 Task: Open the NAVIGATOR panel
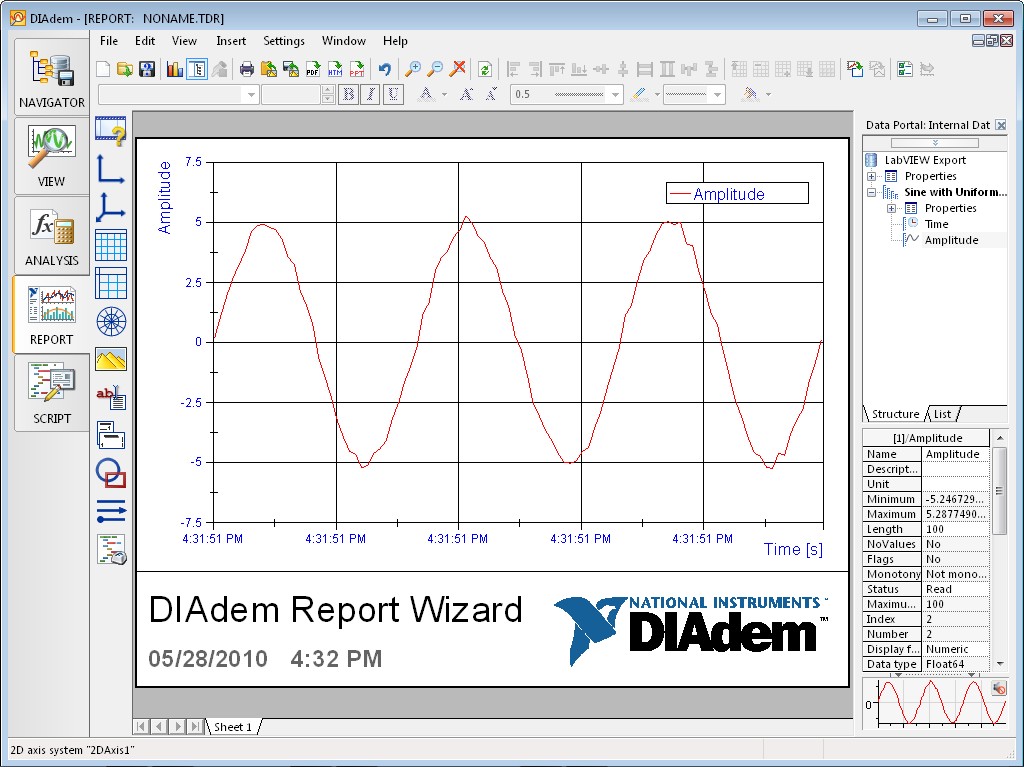point(50,77)
